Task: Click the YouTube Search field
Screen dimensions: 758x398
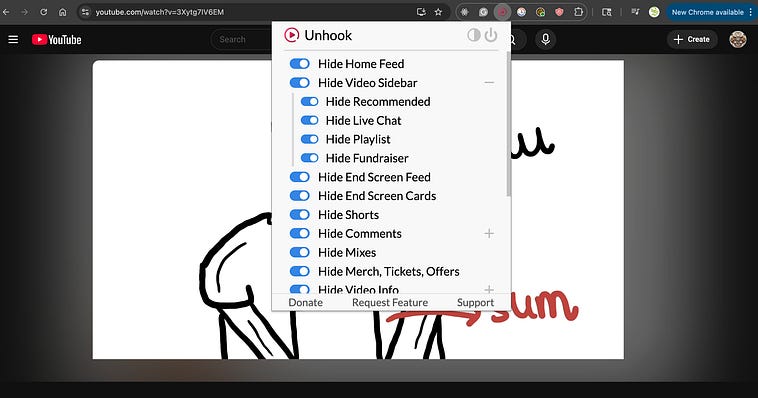Action: pos(242,39)
